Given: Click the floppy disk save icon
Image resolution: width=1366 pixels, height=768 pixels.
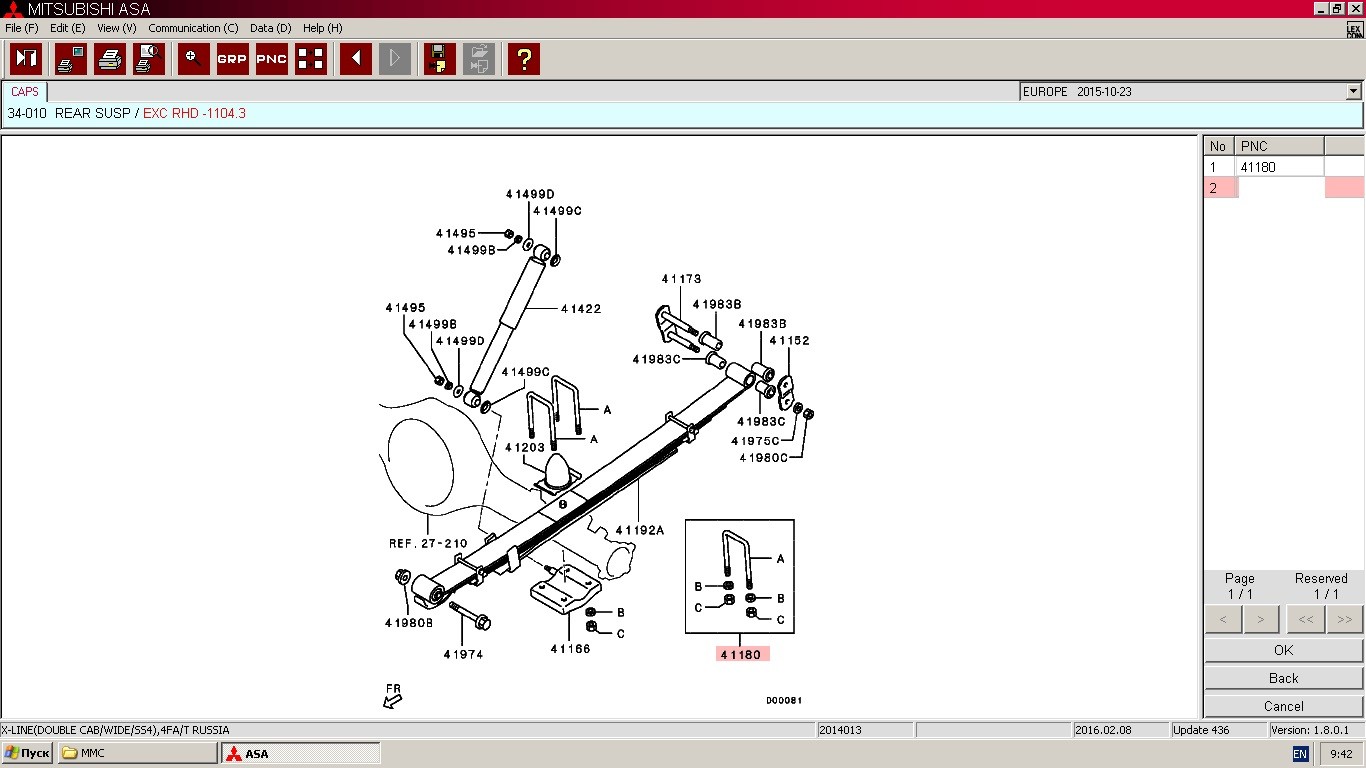Looking at the screenshot, I should [x=440, y=59].
